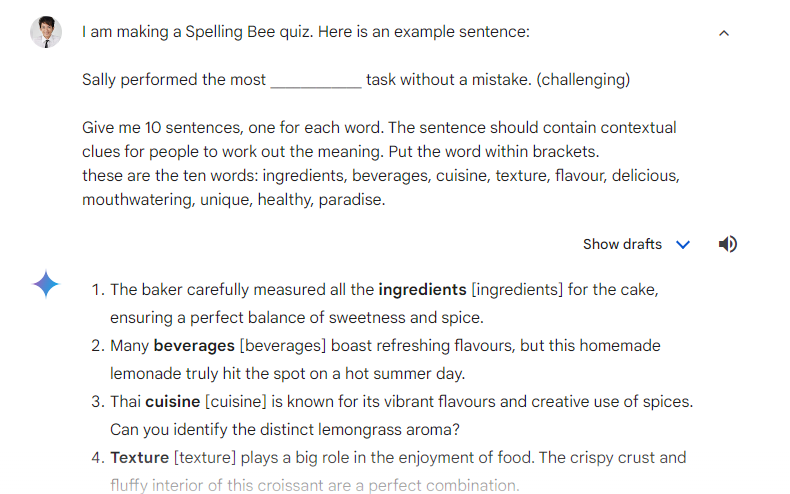Click the bold word cuisine

coord(173,402)
